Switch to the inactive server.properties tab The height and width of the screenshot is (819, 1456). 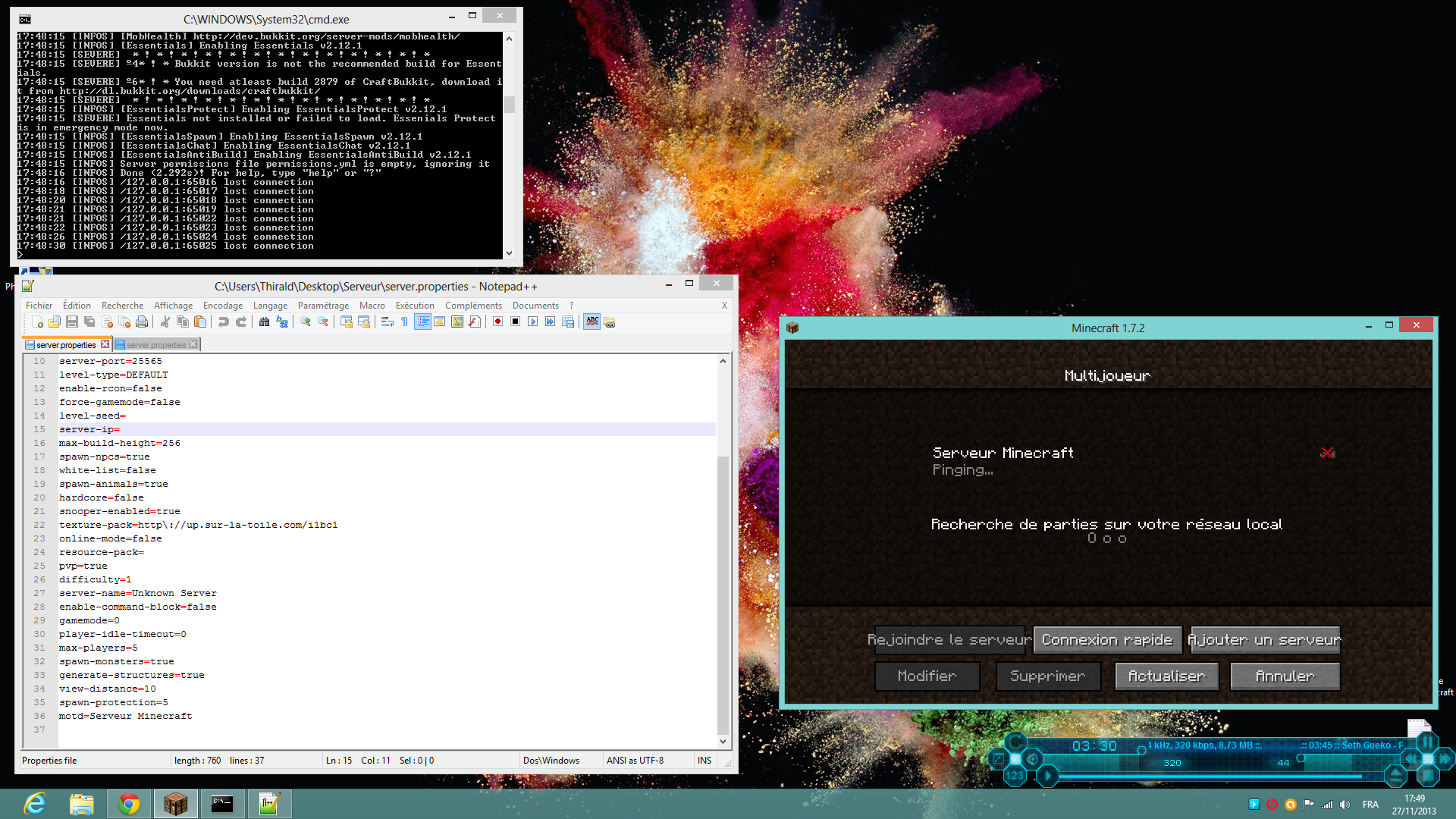156,345
